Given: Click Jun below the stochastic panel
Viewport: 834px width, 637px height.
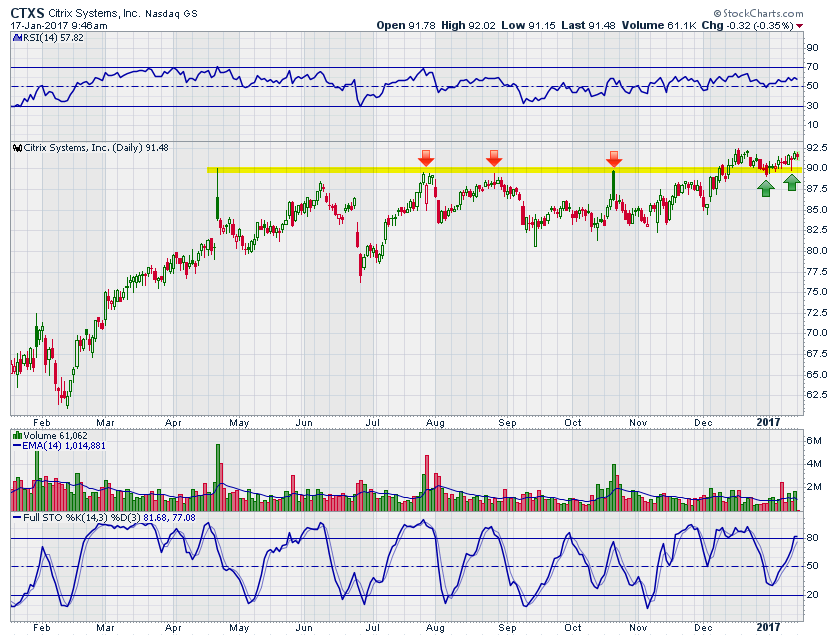Looking at the screenshot, I should click(x=304, y=628).
